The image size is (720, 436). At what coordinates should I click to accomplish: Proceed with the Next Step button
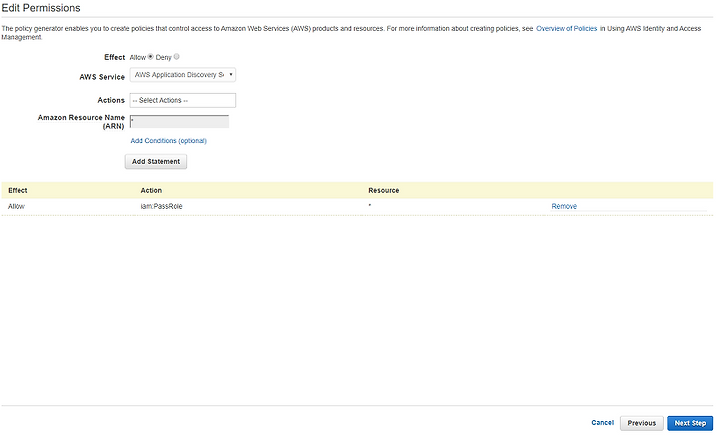tap(690, 423)
